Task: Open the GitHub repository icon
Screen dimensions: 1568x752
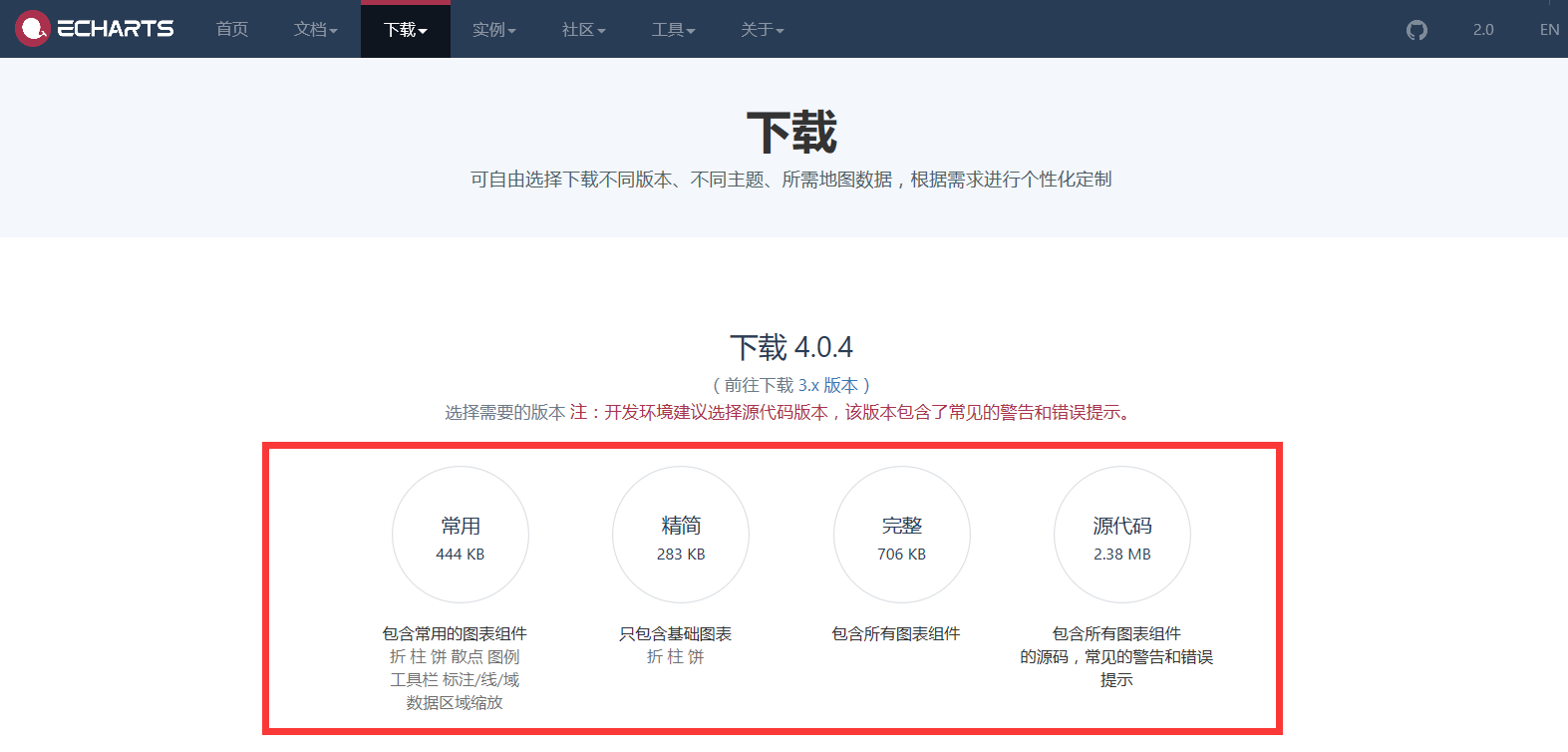Action: pos(1416,30)
